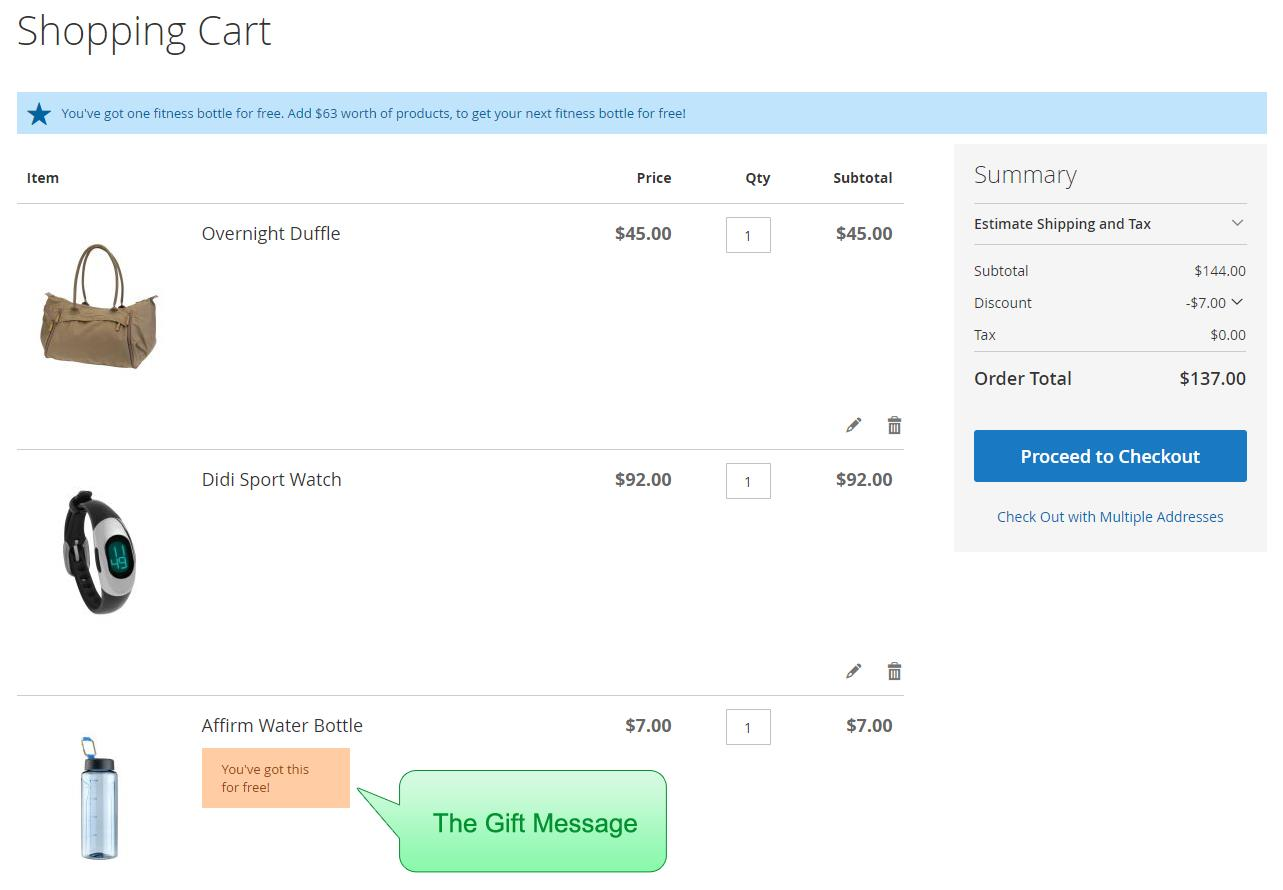Click the Overnight Duffle bag thumbnail
This screenshot has width=1283, height=890.
(99, 306)
